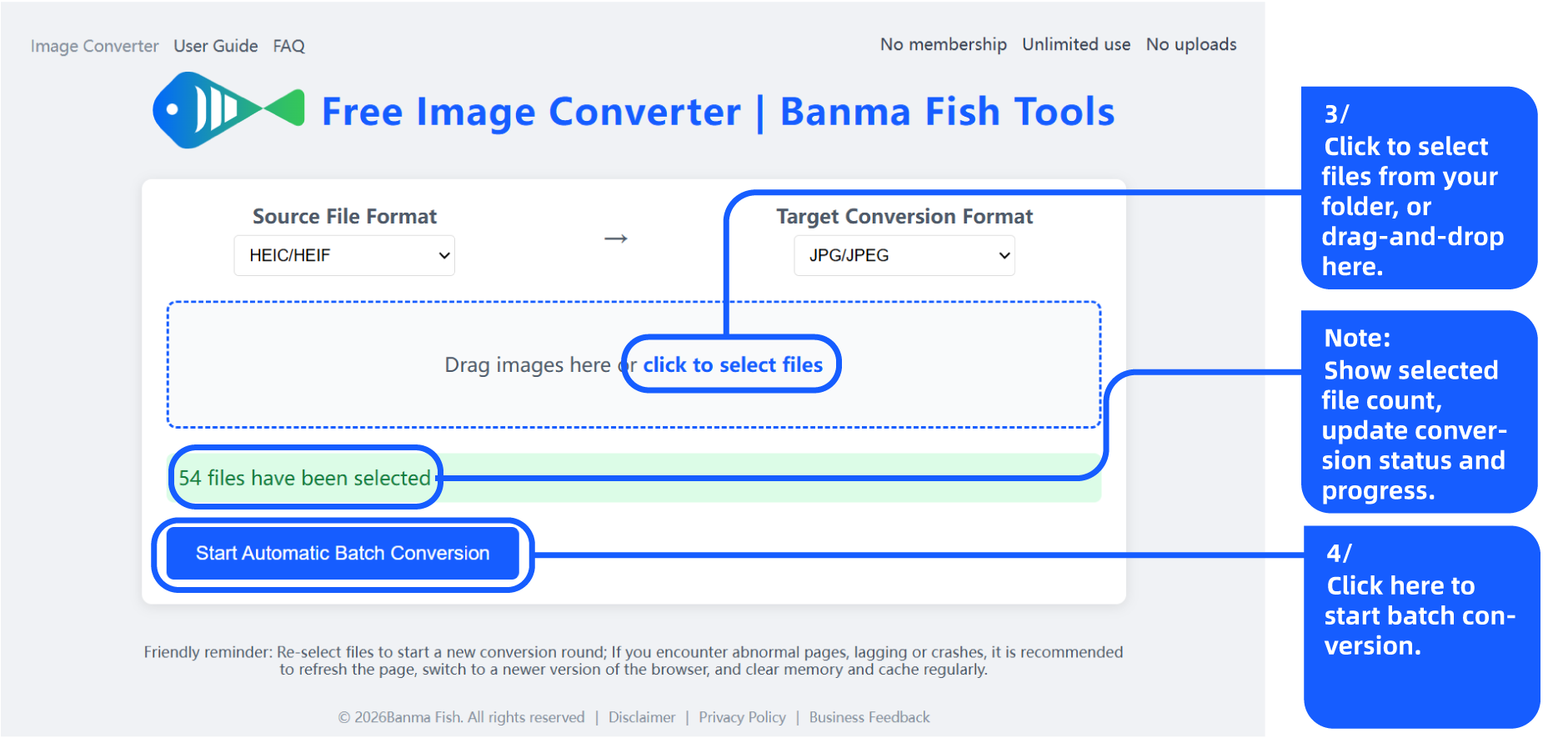
Task: Click the '54 files have been selected' status bar
Action: (x=634, y=478)
